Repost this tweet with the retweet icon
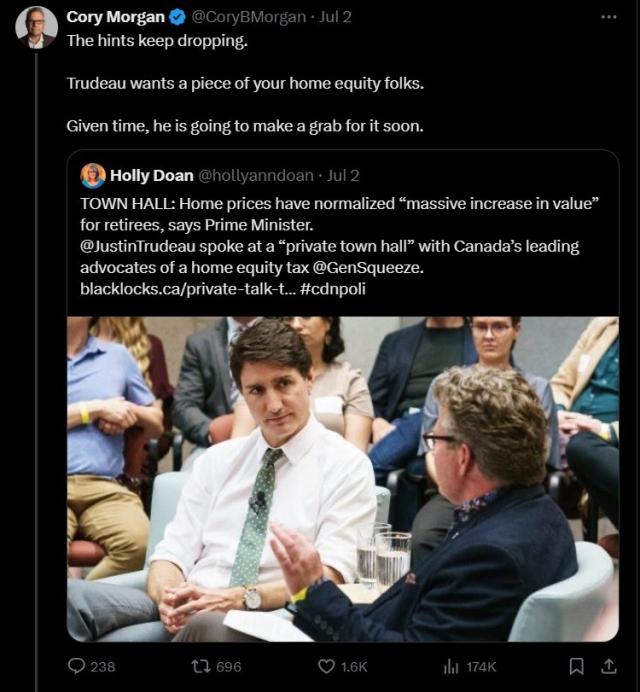This screenshot has width=640, height=692. pyautogui.click(x=200, y=666)
